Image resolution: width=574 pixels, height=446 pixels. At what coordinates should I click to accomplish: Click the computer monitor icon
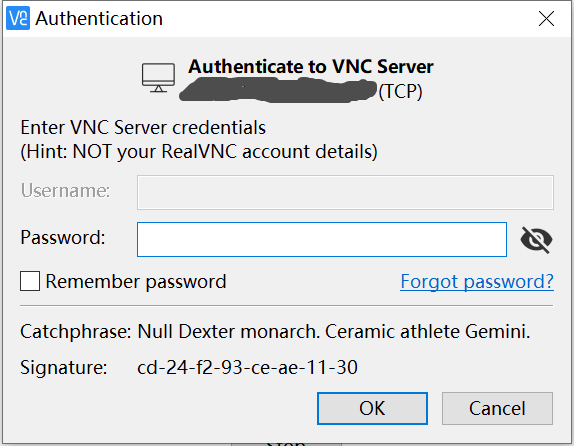[x=158, y=78]
